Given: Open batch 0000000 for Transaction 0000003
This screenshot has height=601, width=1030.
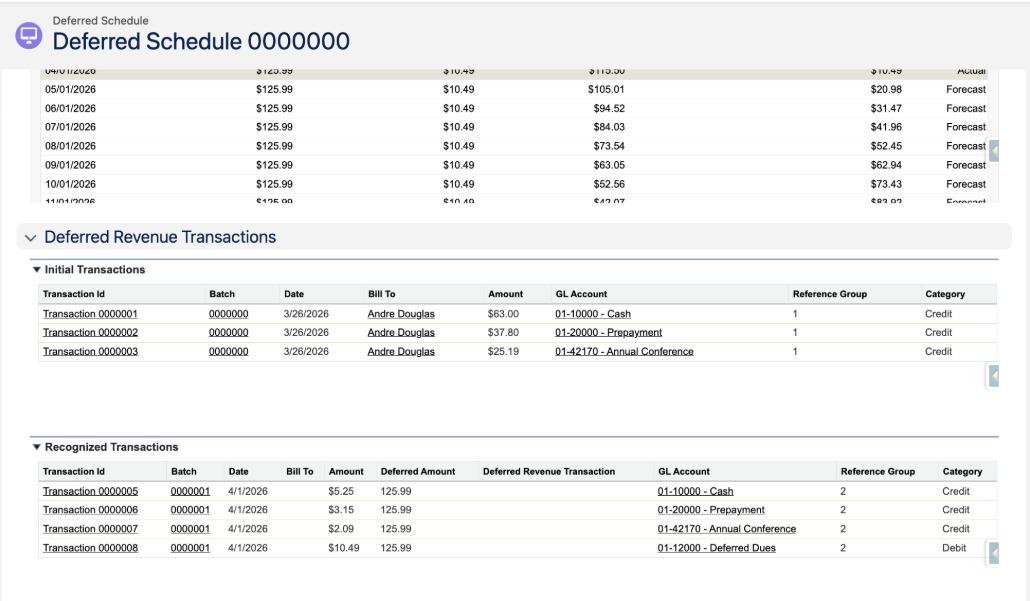Looking at the screenshot, I should (229, 351).
